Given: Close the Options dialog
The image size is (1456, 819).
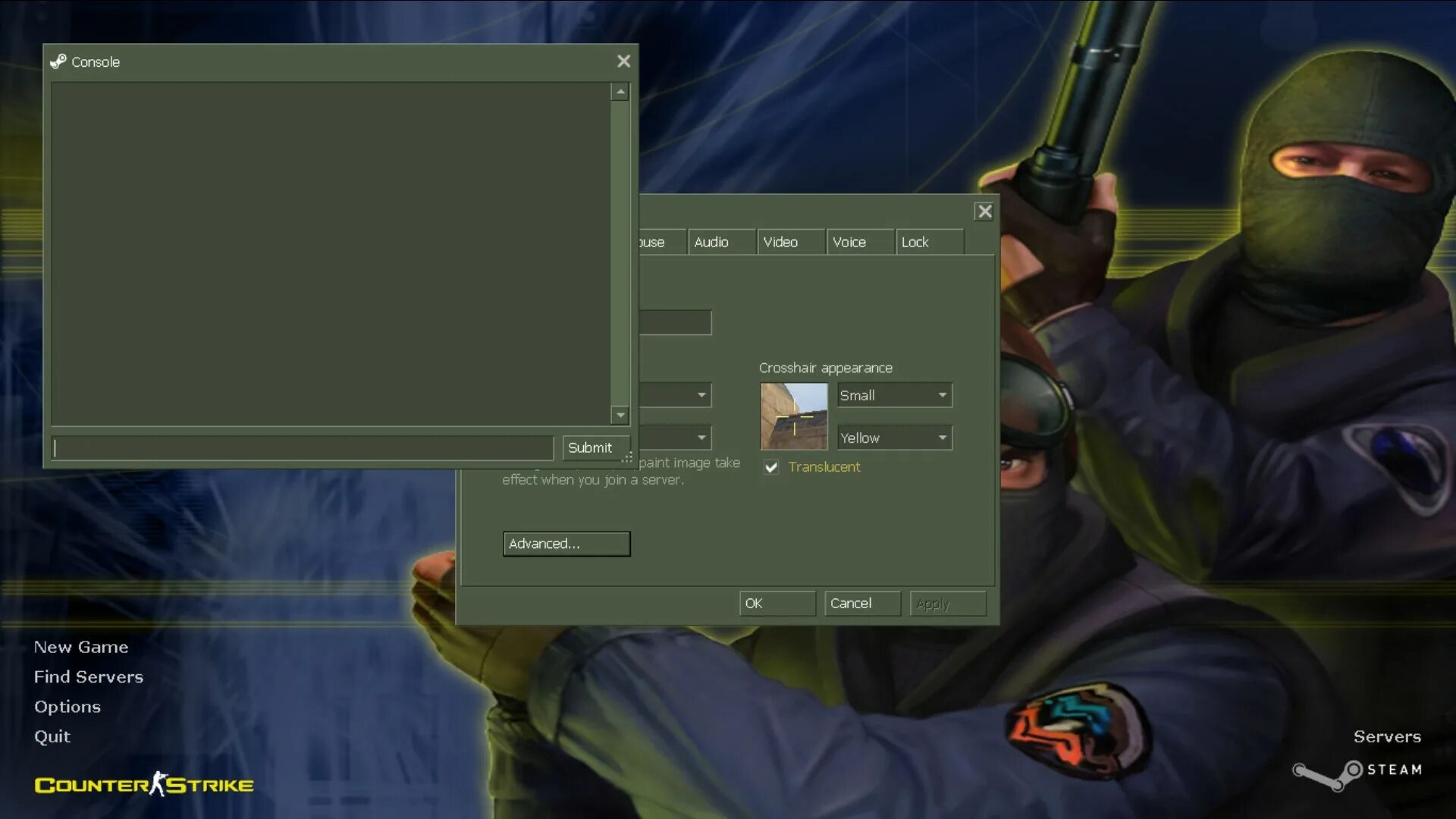Looking at the screenshot, I should click(984, 212).
